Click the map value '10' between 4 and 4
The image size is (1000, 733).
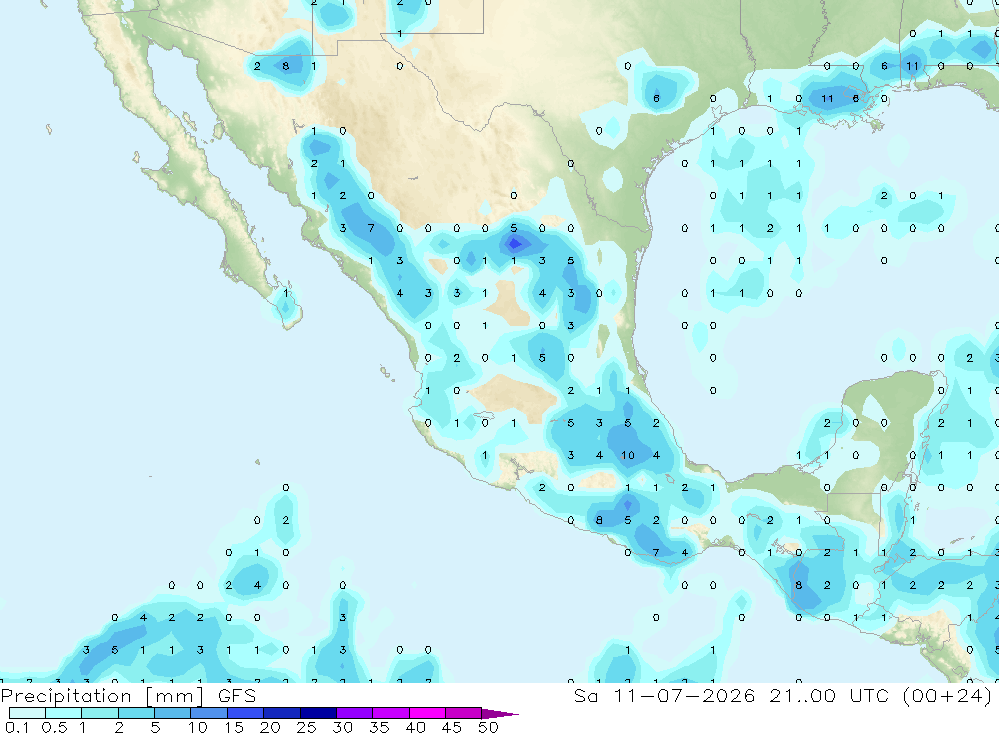pos(628,455)
